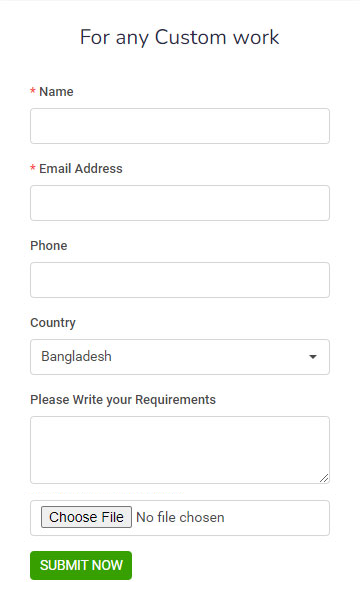Click the 'No file chosen' text

180,517
